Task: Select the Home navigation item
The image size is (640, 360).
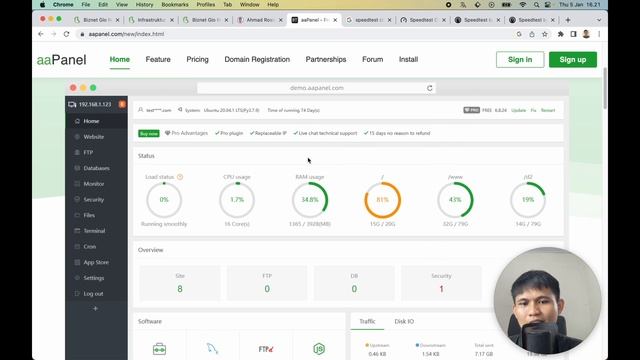Action: click(x=120, y=60)
